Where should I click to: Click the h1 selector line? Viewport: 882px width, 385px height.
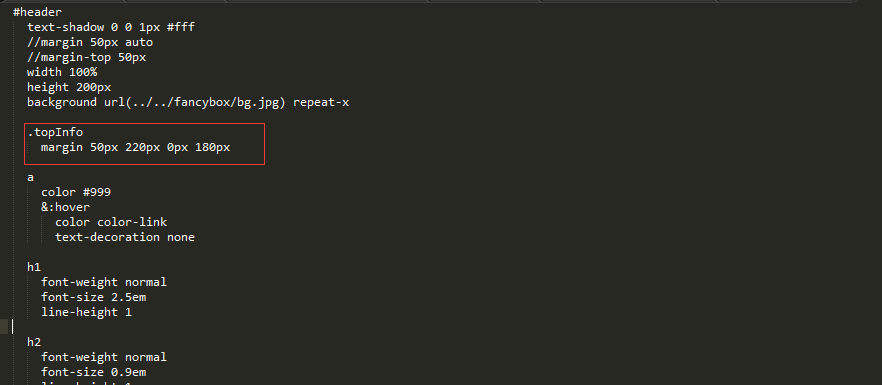[34, 267]
